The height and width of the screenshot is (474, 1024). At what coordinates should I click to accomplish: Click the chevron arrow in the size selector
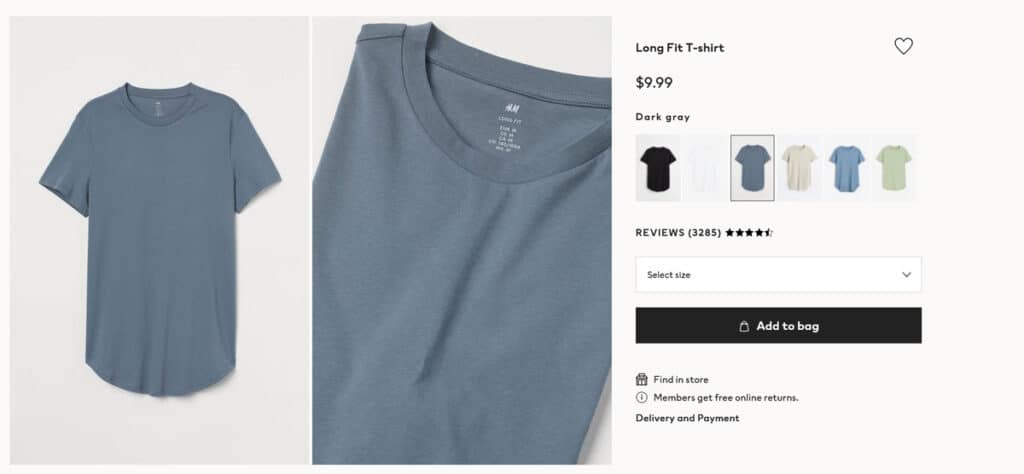[x=906, y=275]
